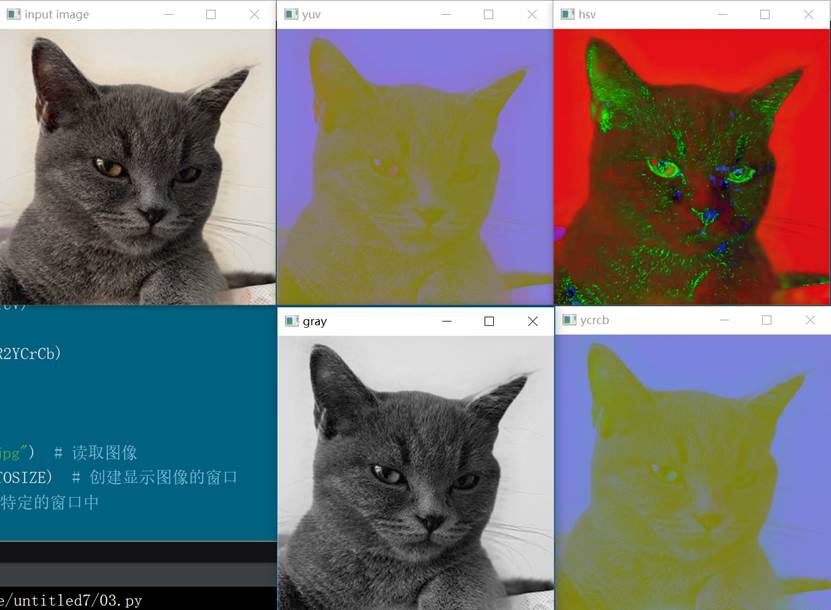Viewport: 831px width, 610px height.
Task: Close the input image window
Action: (254, 14)
